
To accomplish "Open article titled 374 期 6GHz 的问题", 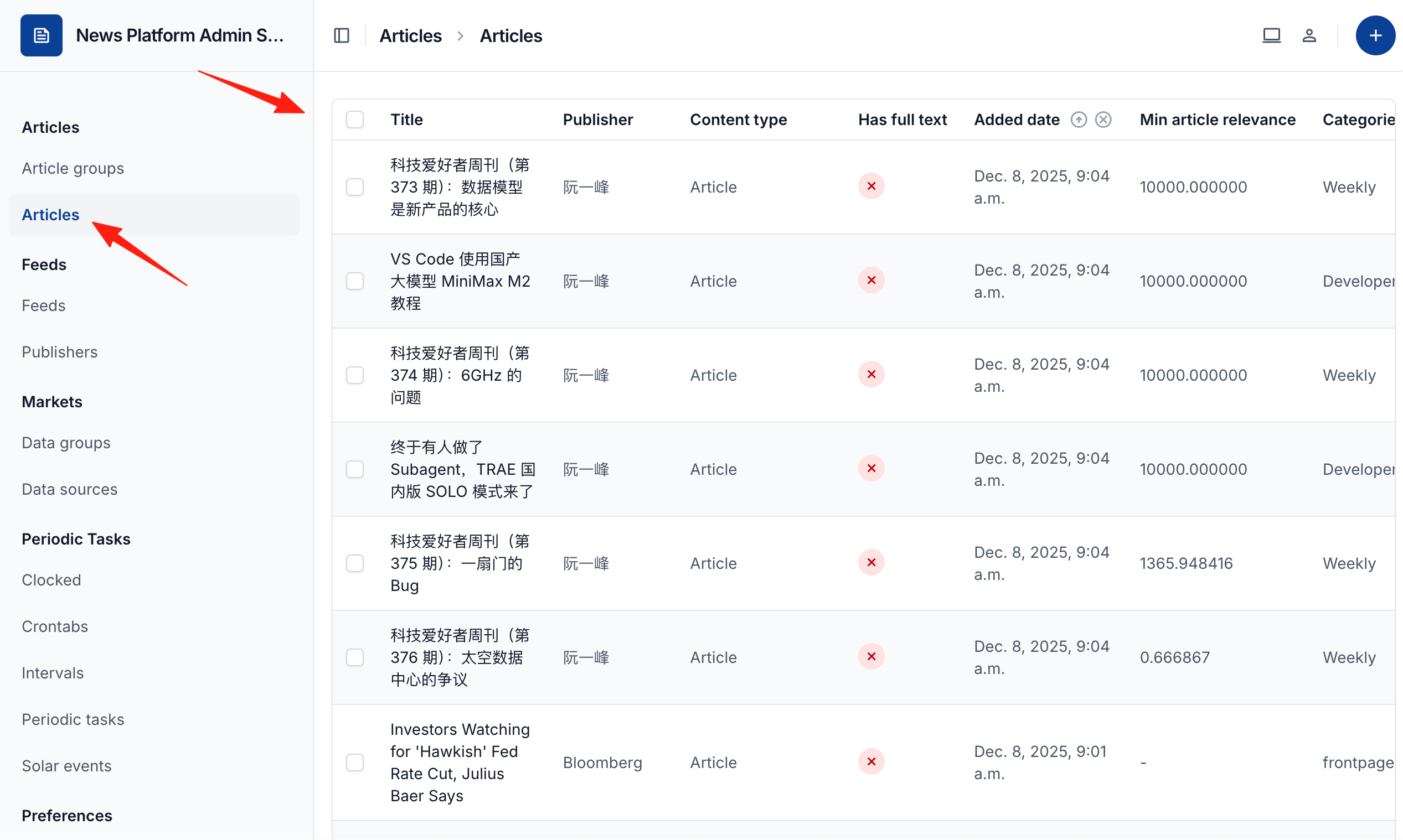I will [460, 375].
